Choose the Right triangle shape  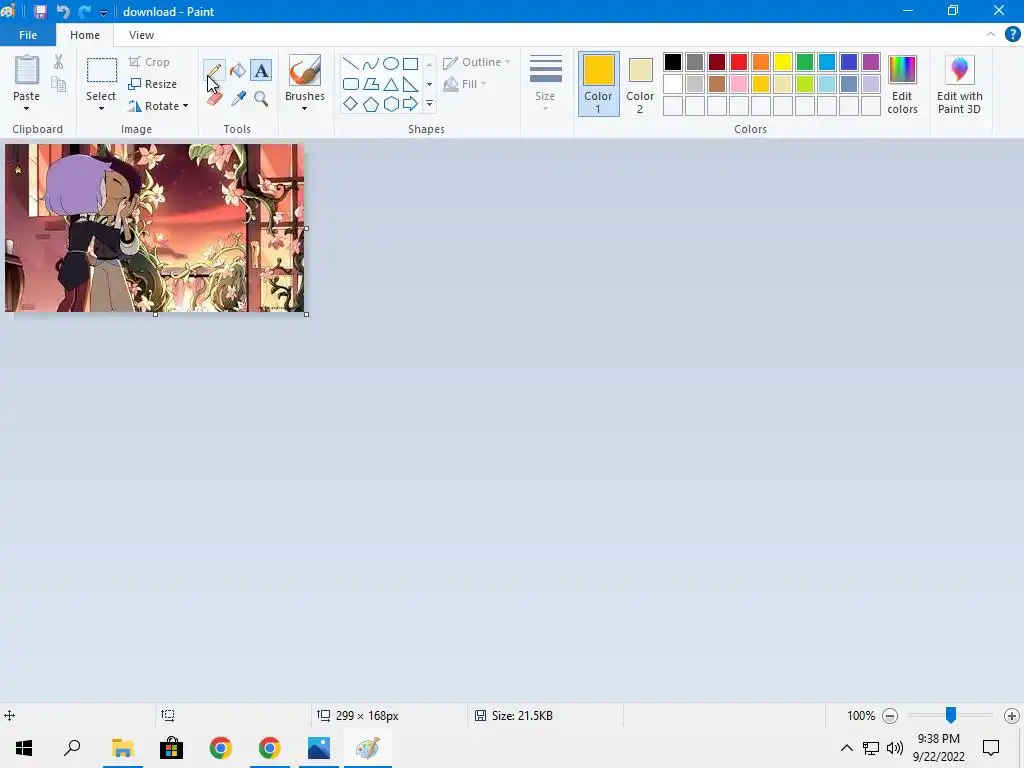(x=410, y=84)
